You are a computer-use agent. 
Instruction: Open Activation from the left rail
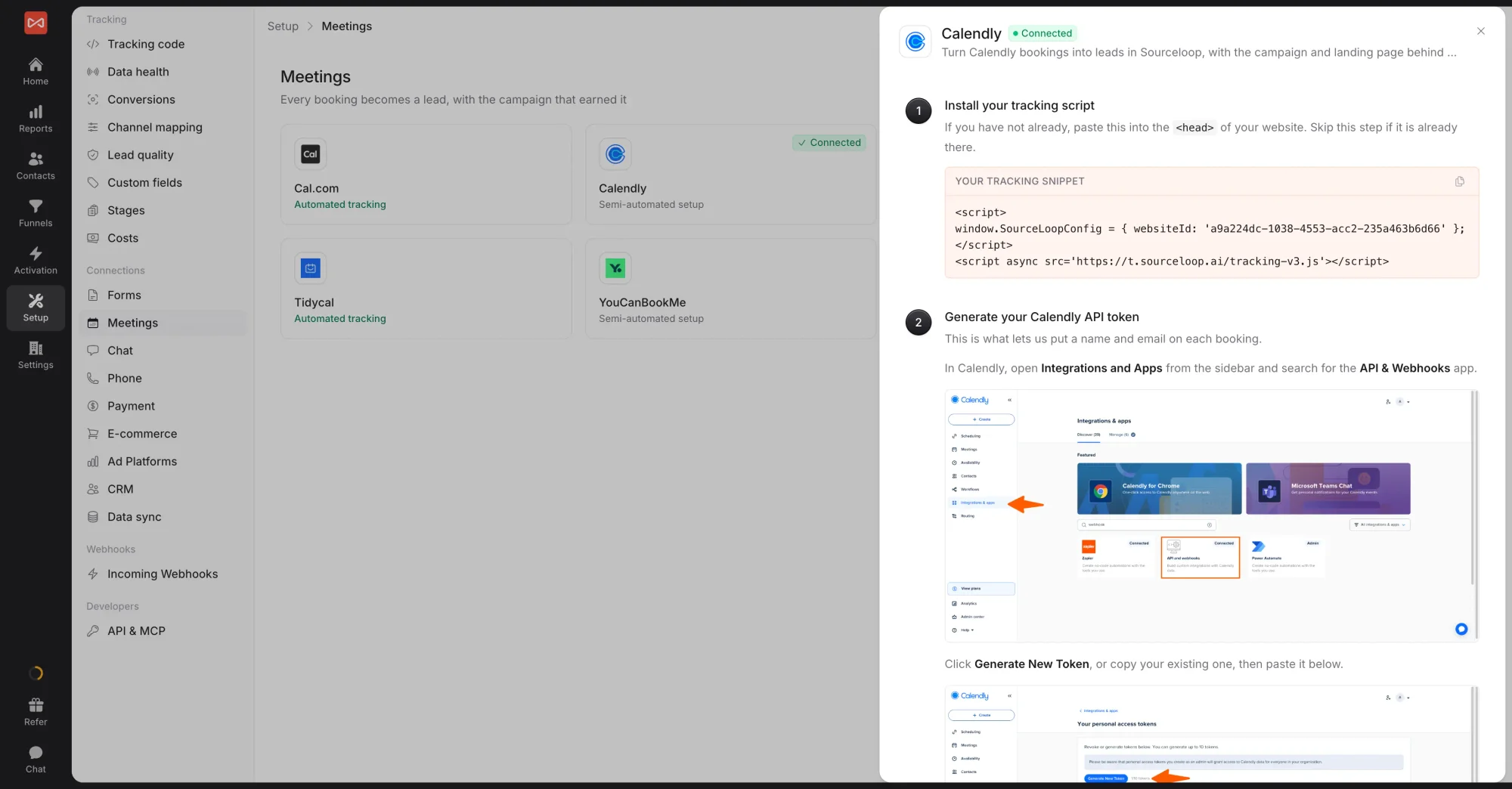point(36,261)
